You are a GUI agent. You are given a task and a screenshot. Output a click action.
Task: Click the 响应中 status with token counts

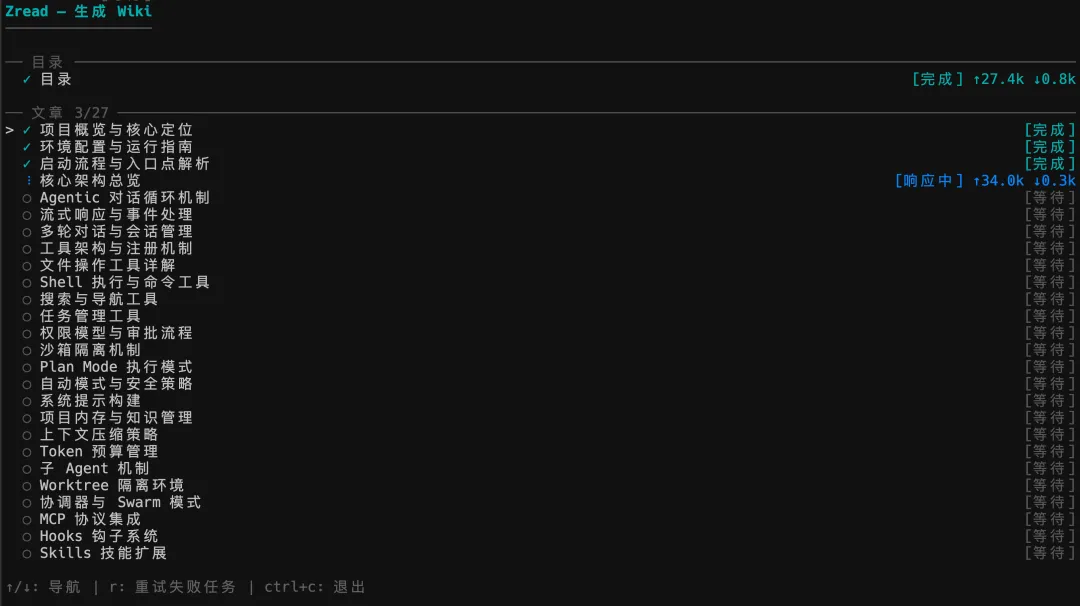985,180
